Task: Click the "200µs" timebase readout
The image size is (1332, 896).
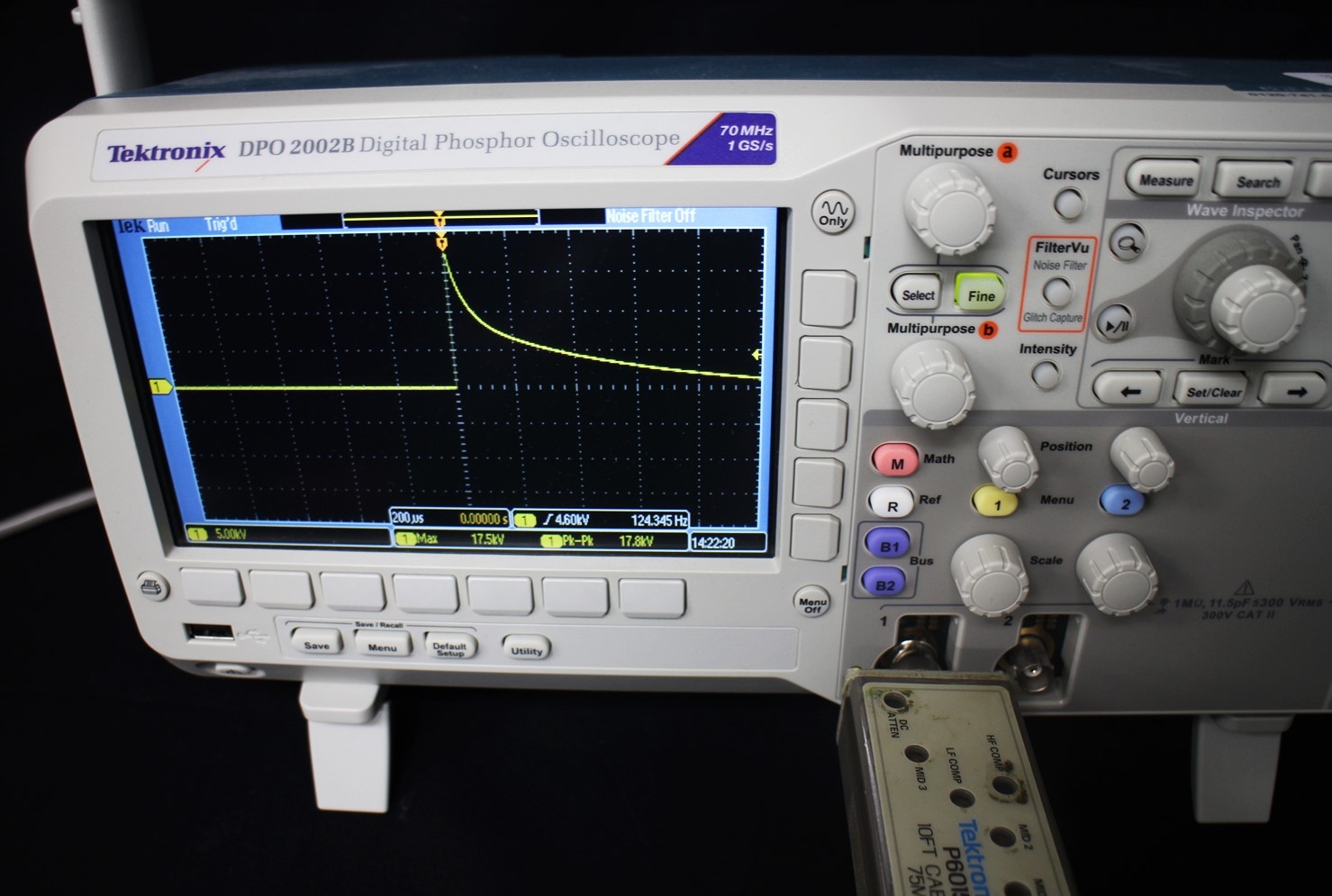Action: point(408,518)
